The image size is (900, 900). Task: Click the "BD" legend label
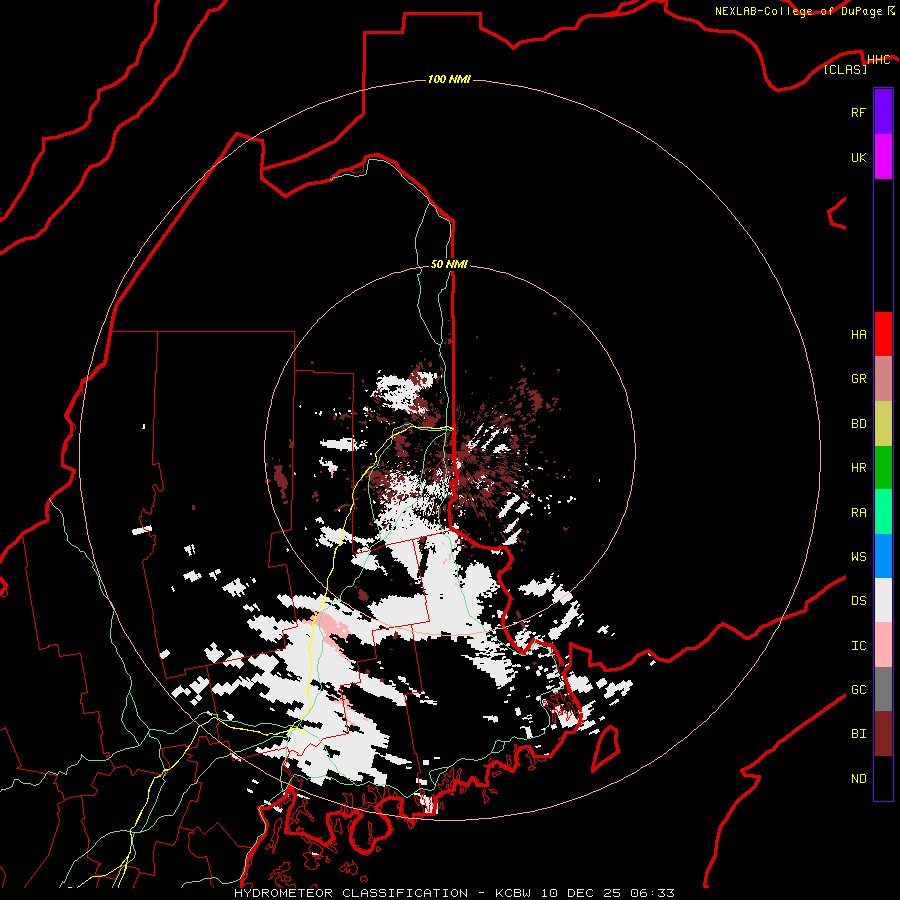pos(858,424)
